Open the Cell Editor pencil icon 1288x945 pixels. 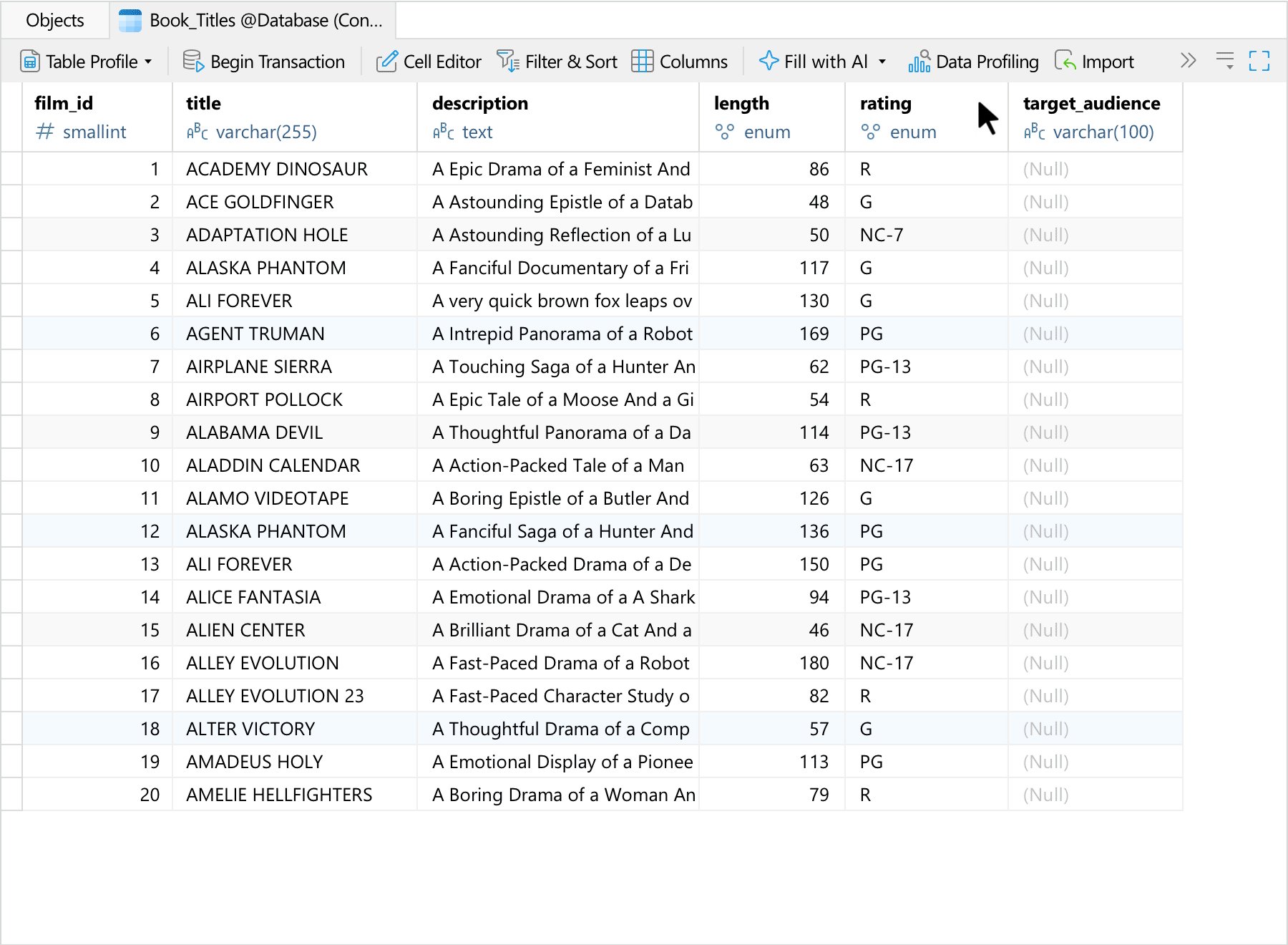[387, 62]
